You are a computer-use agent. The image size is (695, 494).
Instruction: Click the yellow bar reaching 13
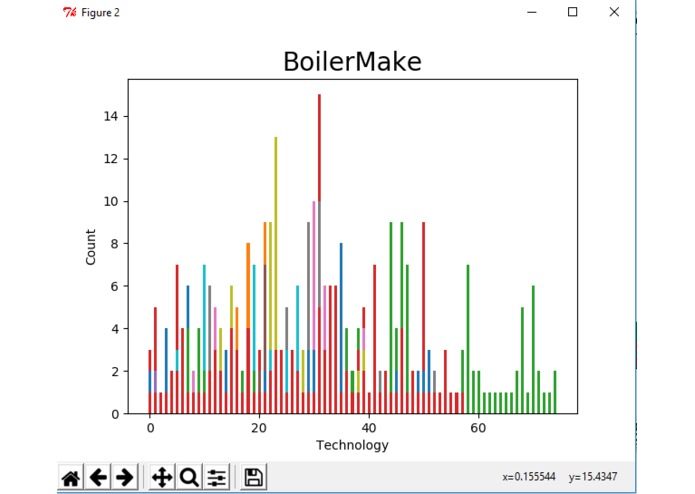click(276, 243)
